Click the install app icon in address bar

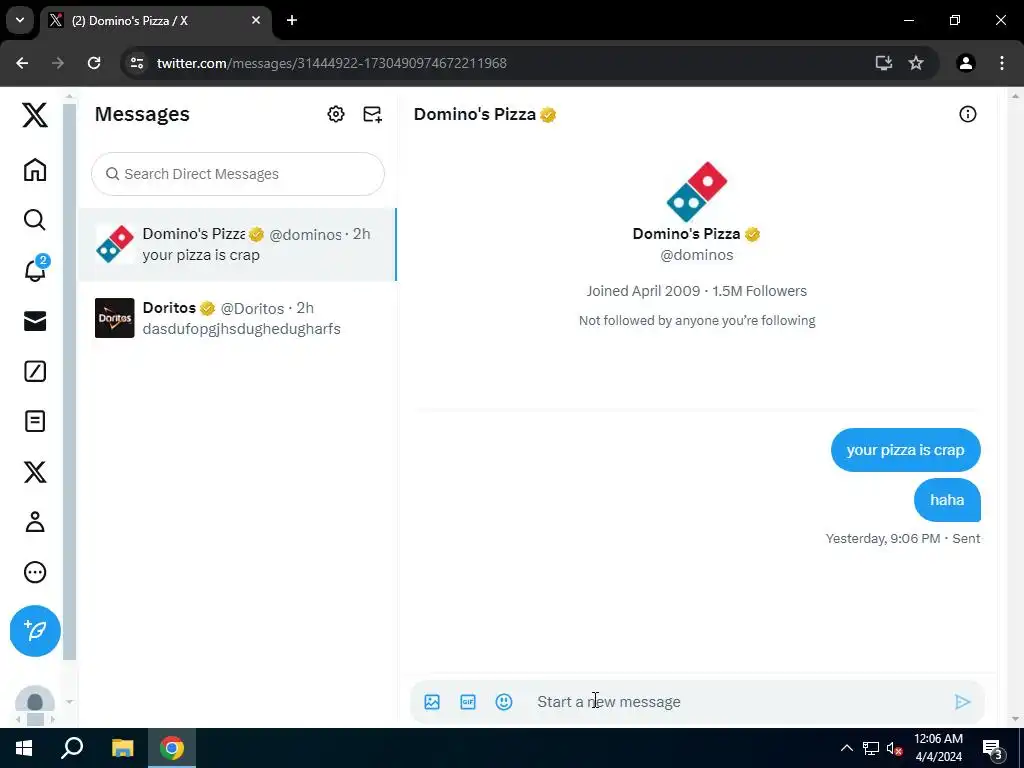click(x=884, y=63)
